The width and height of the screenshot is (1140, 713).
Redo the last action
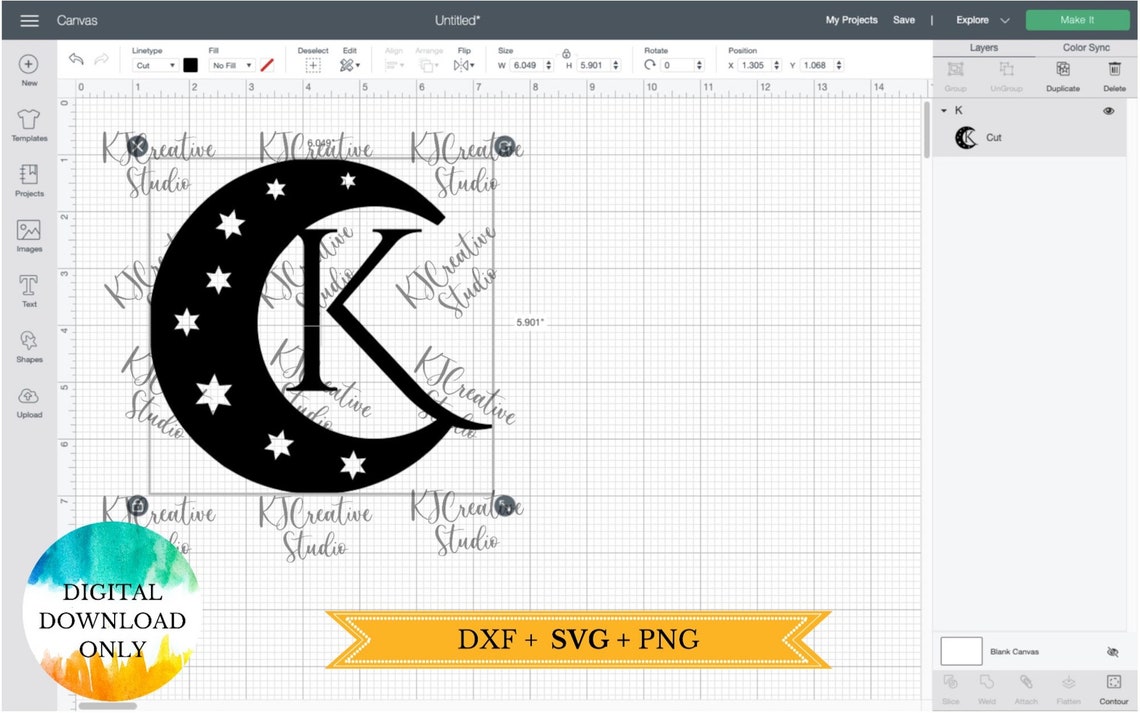[x=102, y=59]
